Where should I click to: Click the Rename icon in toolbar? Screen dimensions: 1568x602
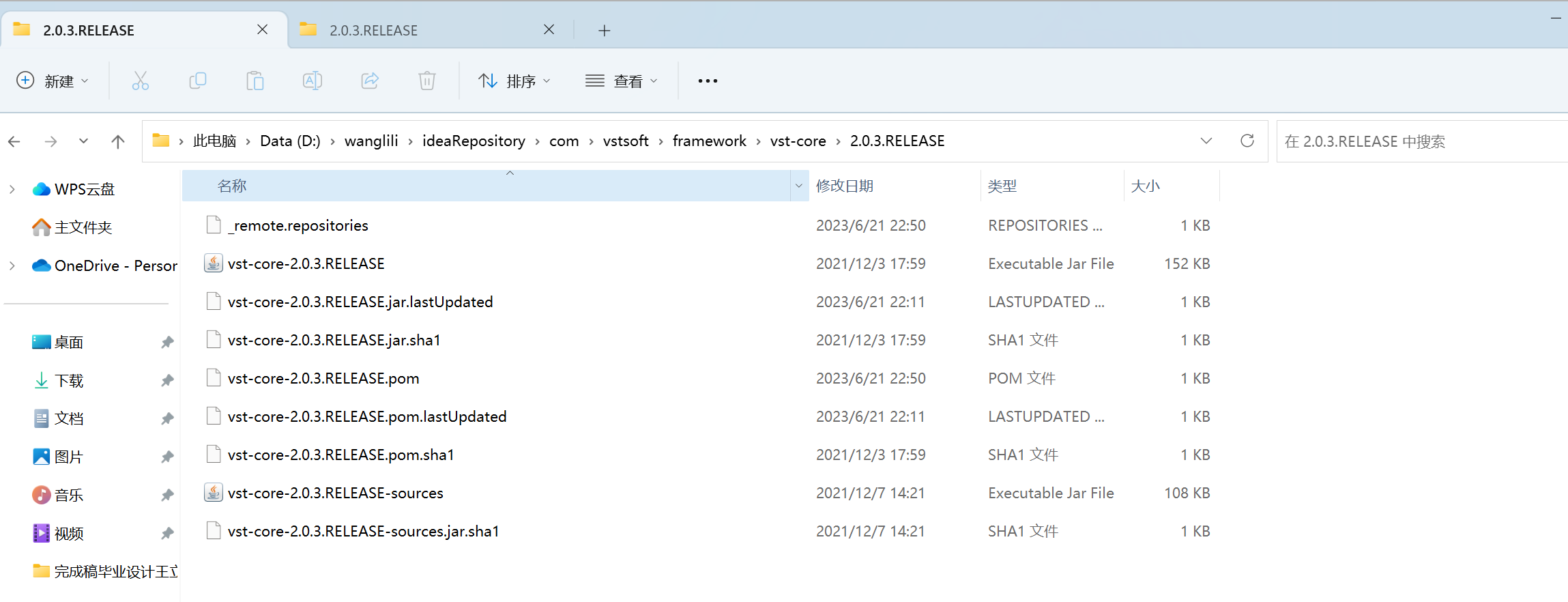[x=313, y=81]
